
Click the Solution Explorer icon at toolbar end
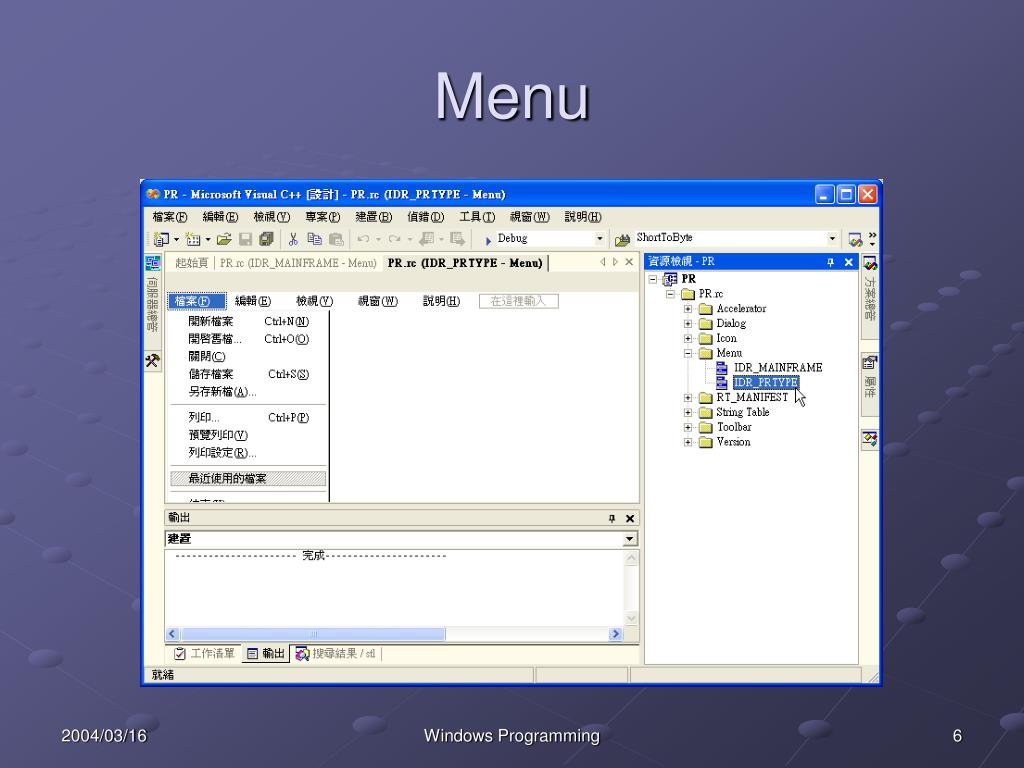click(855, 240)
